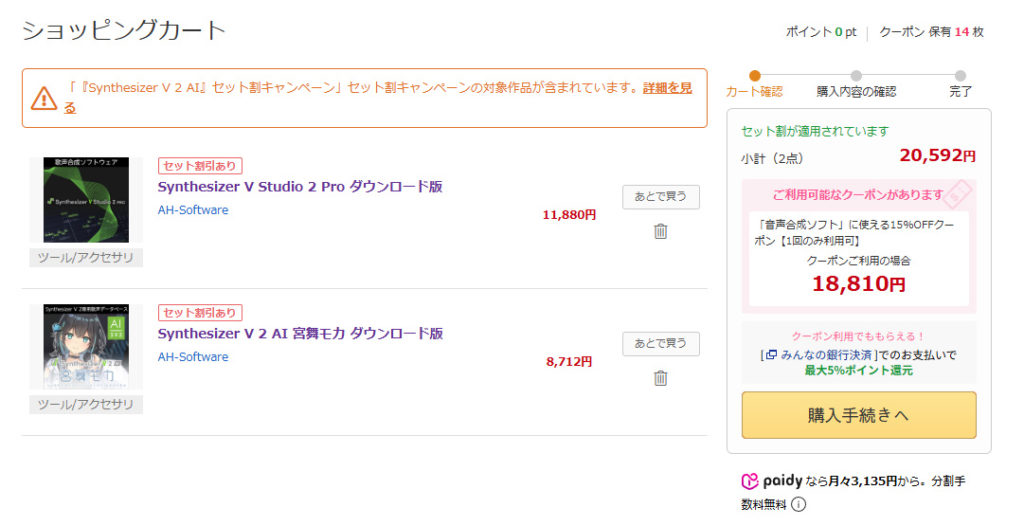The width and height of the screenshot is (1024, 526).
Task: Save Studio 2 Pro with あとで買う
Action: tap(660, 197)
